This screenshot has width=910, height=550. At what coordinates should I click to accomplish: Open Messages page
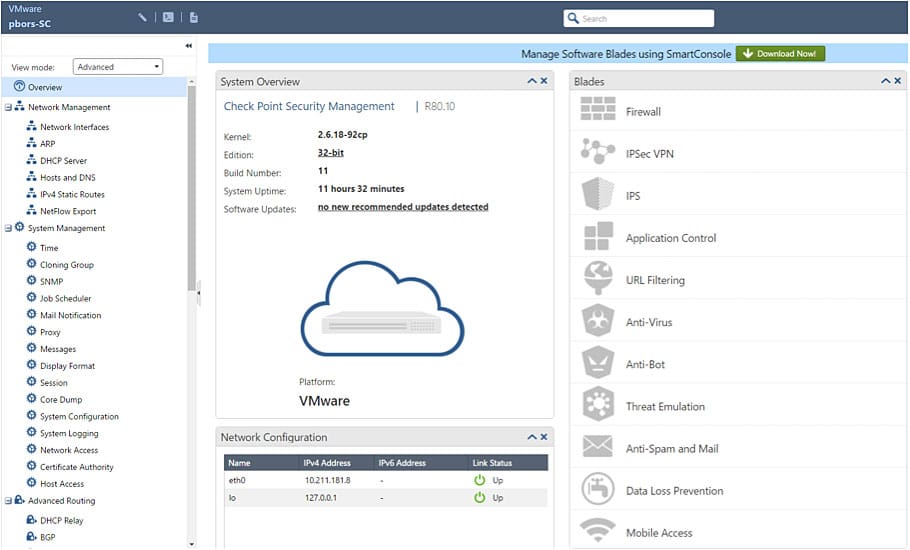(57, 349)
